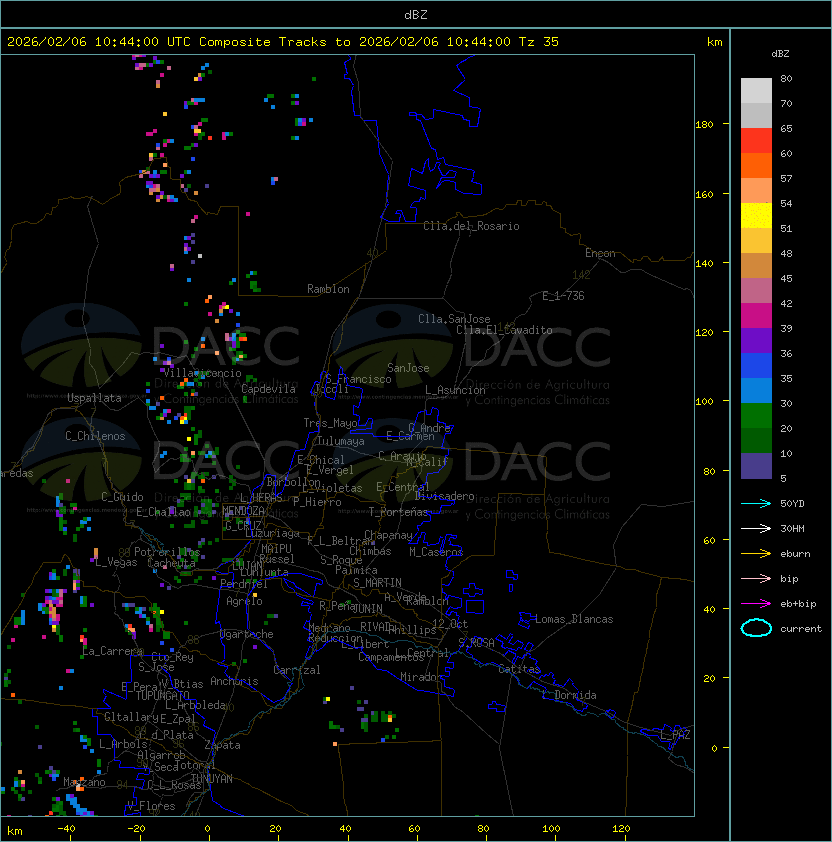This screenshot has height=842, width=832.
Task: Click the 'C_Chilenos' map label
Action: click(x=95, y=436)
